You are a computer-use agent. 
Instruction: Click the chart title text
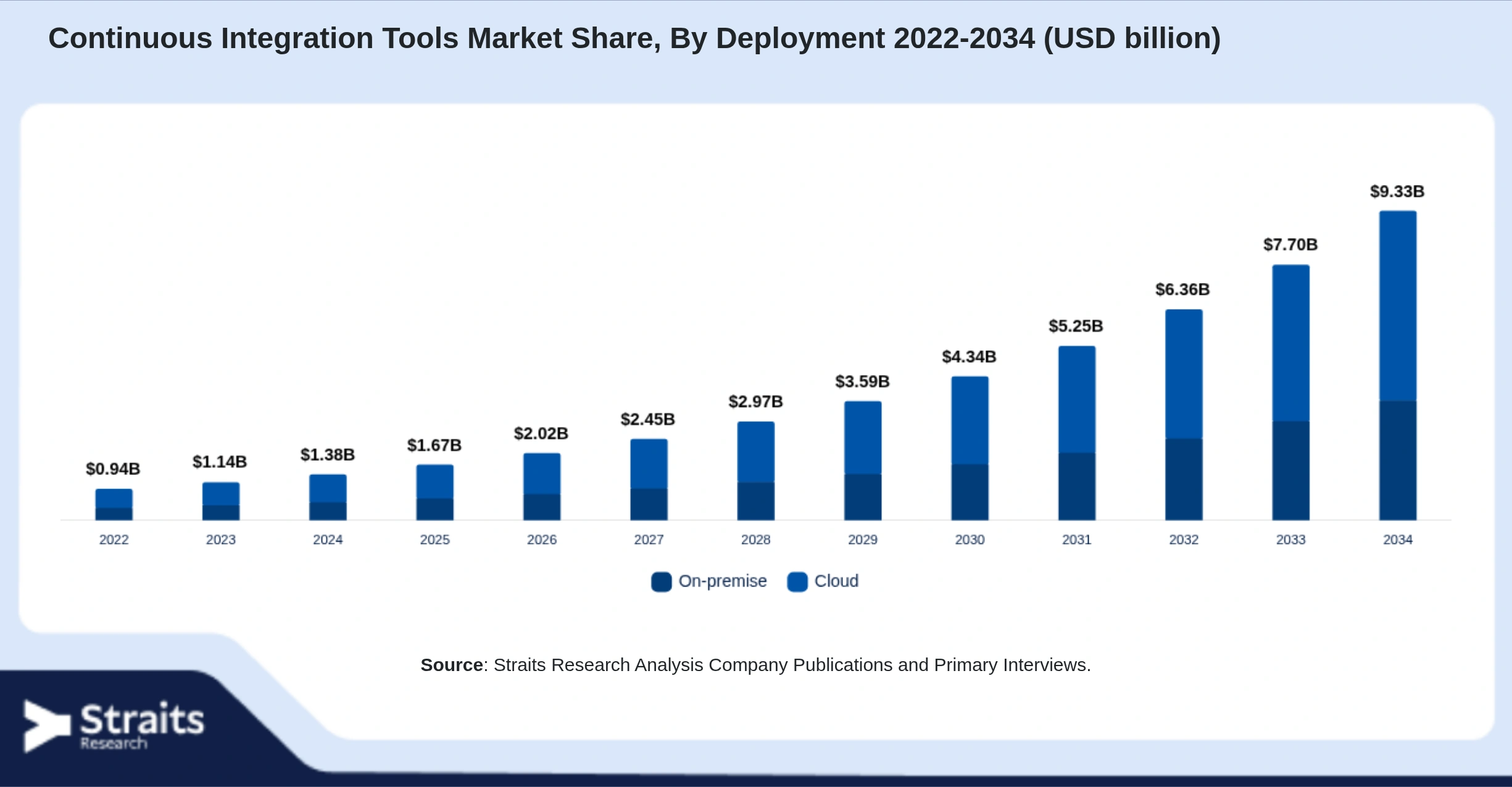634,38
